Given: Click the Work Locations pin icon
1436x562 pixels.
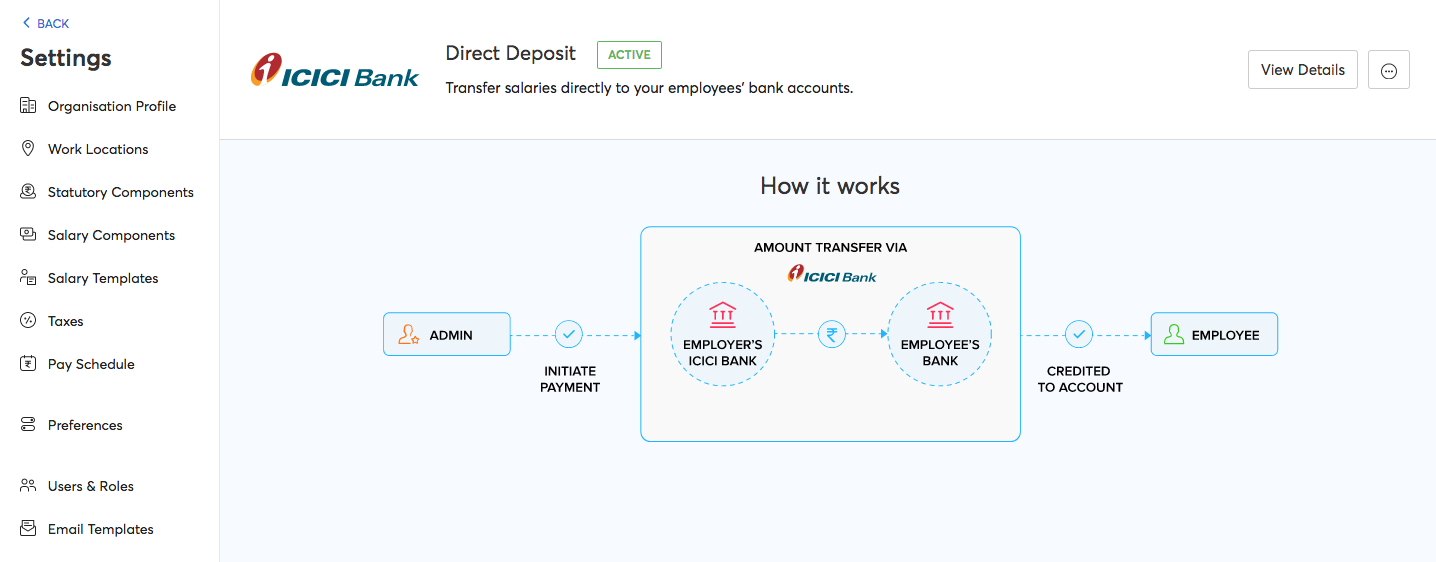Looking at the screenshot, I should [x=28, y=149].
